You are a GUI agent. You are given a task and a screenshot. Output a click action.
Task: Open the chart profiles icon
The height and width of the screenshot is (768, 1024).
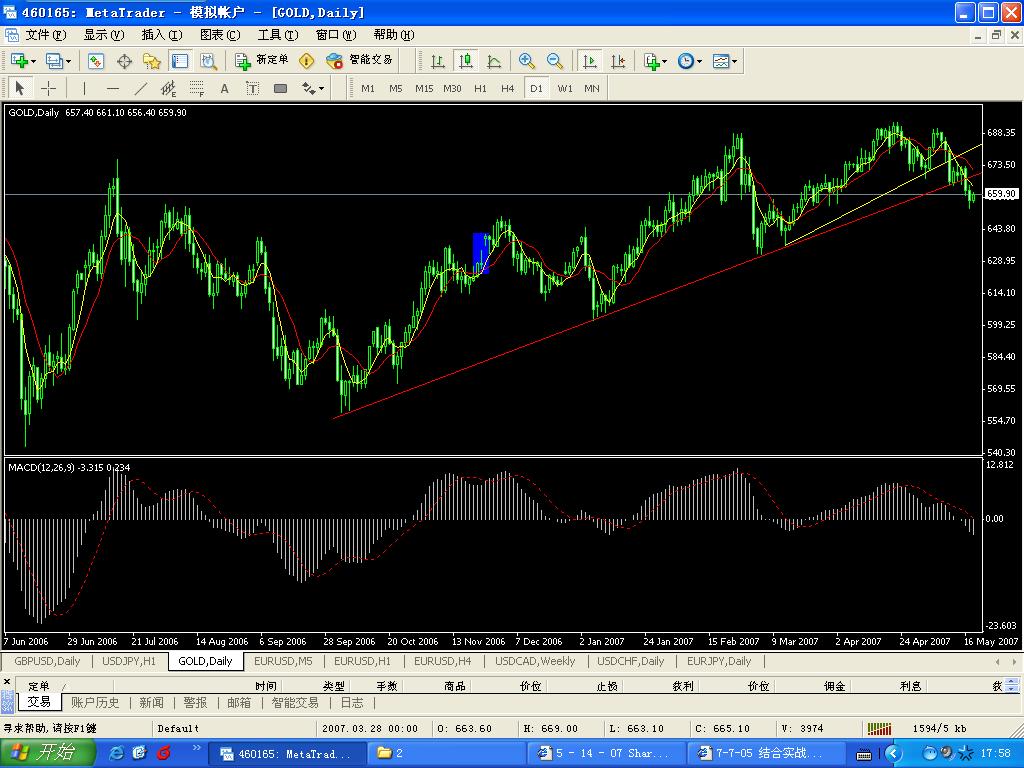click(54, 61)
